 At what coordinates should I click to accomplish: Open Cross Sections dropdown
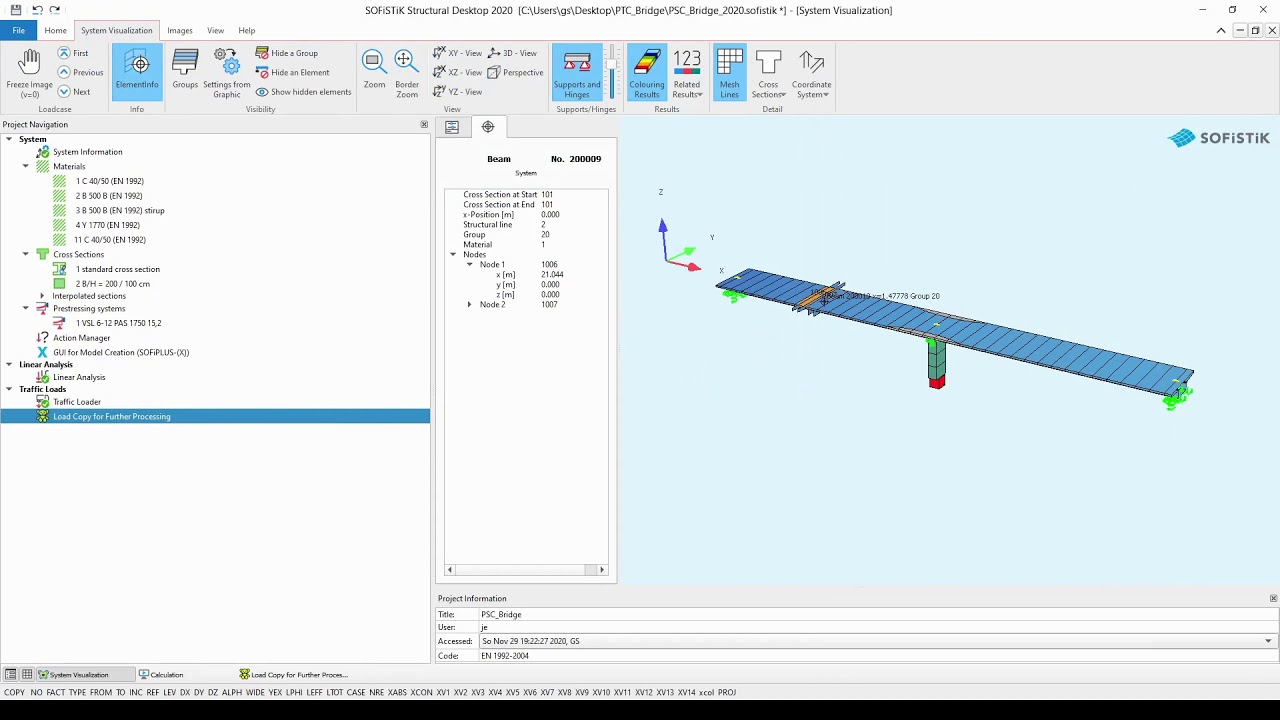tap(768, 73)
